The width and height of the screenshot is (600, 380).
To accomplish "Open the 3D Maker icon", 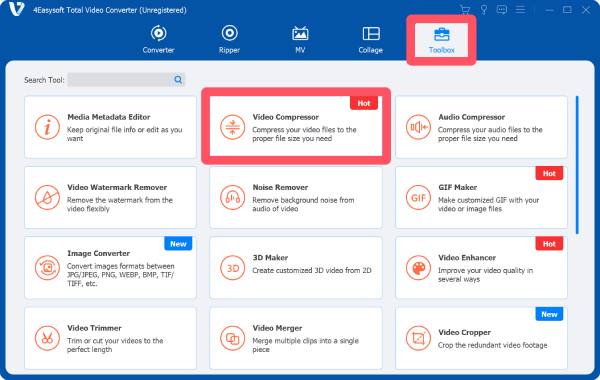I will (x=232, y=268).
